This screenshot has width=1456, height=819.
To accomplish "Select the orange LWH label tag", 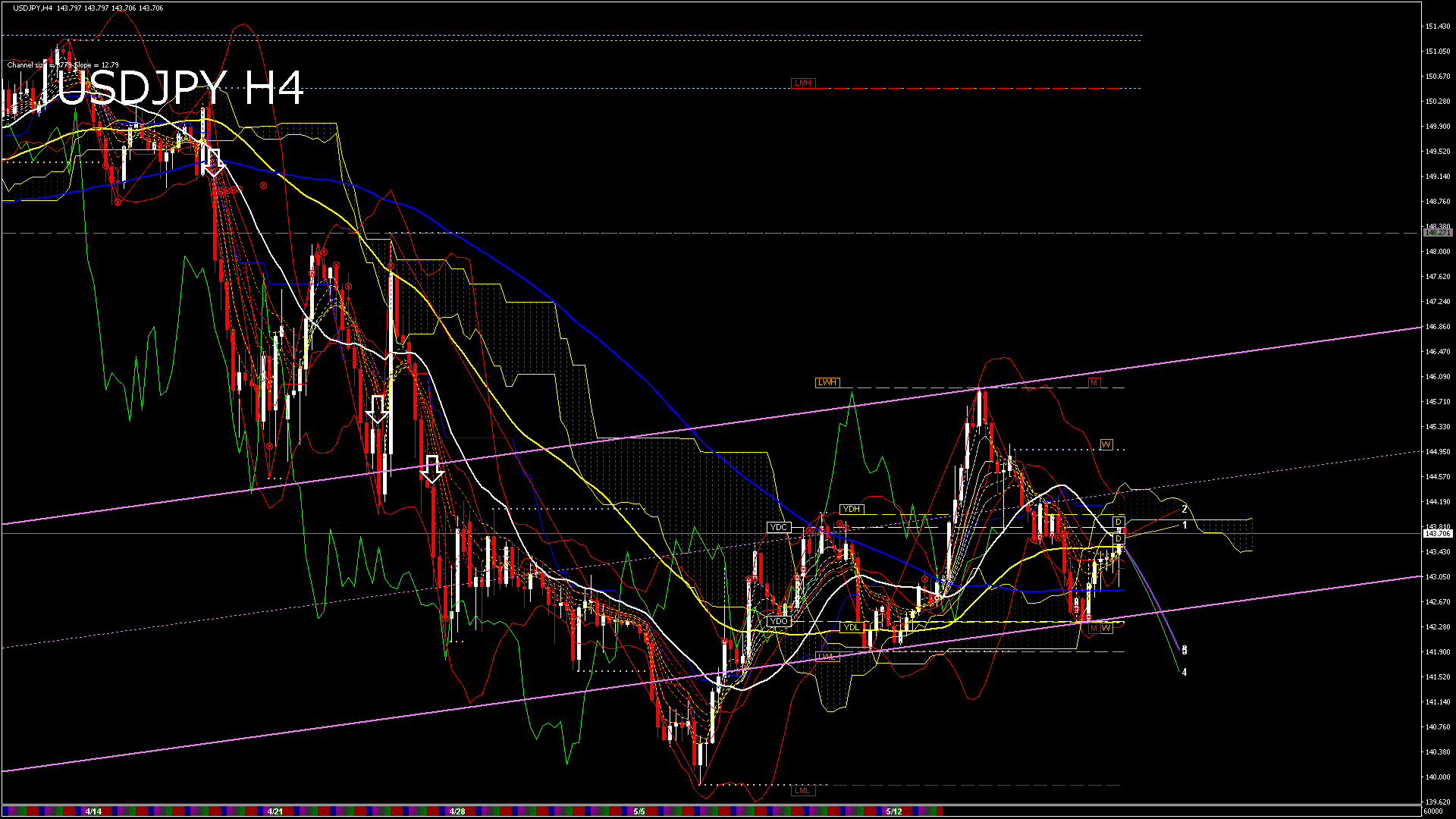I will [827, 382].
